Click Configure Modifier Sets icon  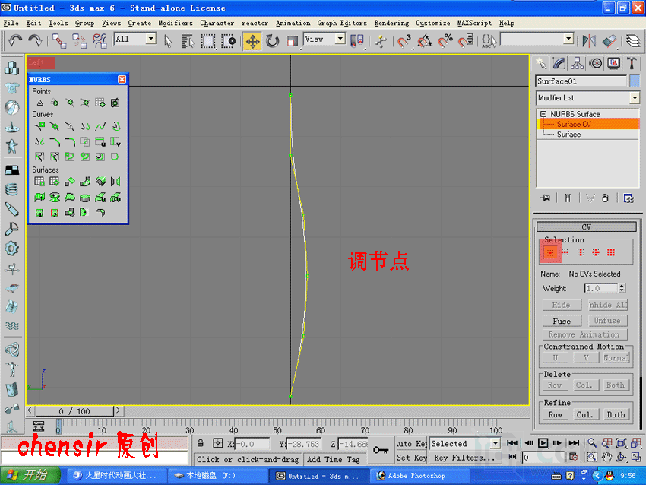point(628,198)
